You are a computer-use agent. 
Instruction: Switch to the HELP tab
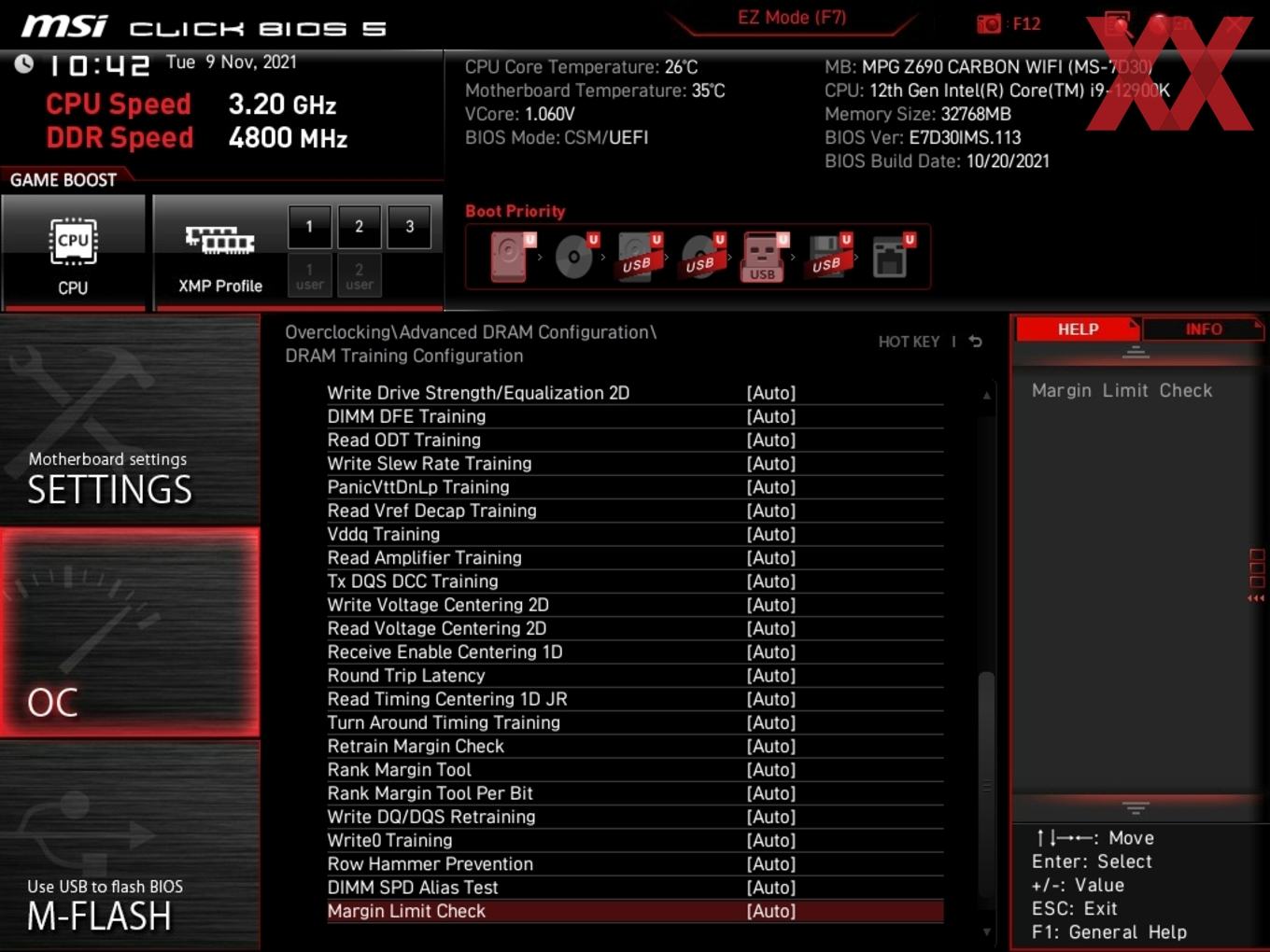click(1078, 329)
